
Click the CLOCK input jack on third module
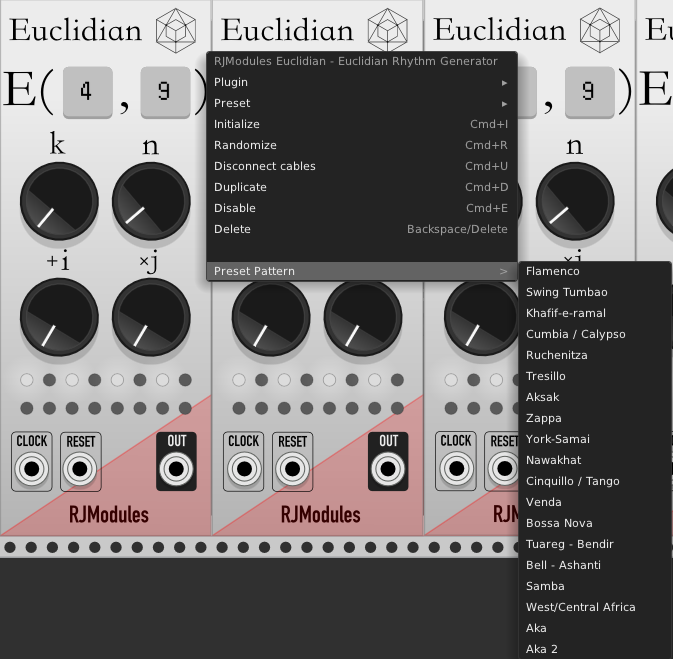tap(456, 469)
